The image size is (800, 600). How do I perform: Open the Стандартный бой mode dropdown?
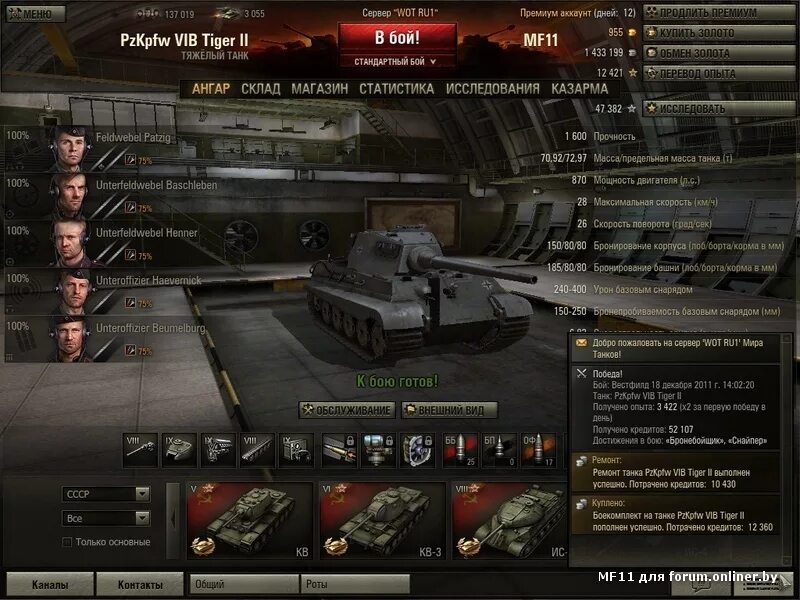click(x=396, y=62)
